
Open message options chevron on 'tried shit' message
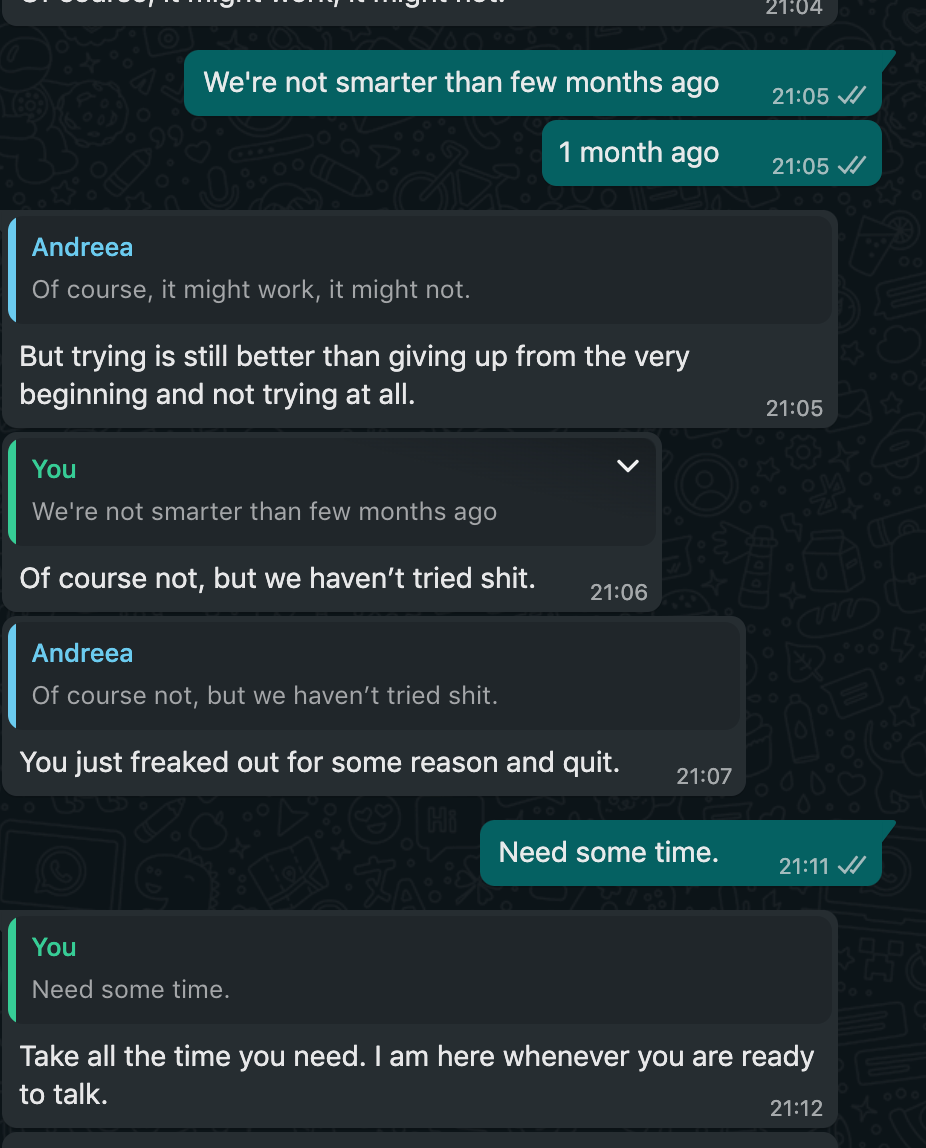[627, 466]
